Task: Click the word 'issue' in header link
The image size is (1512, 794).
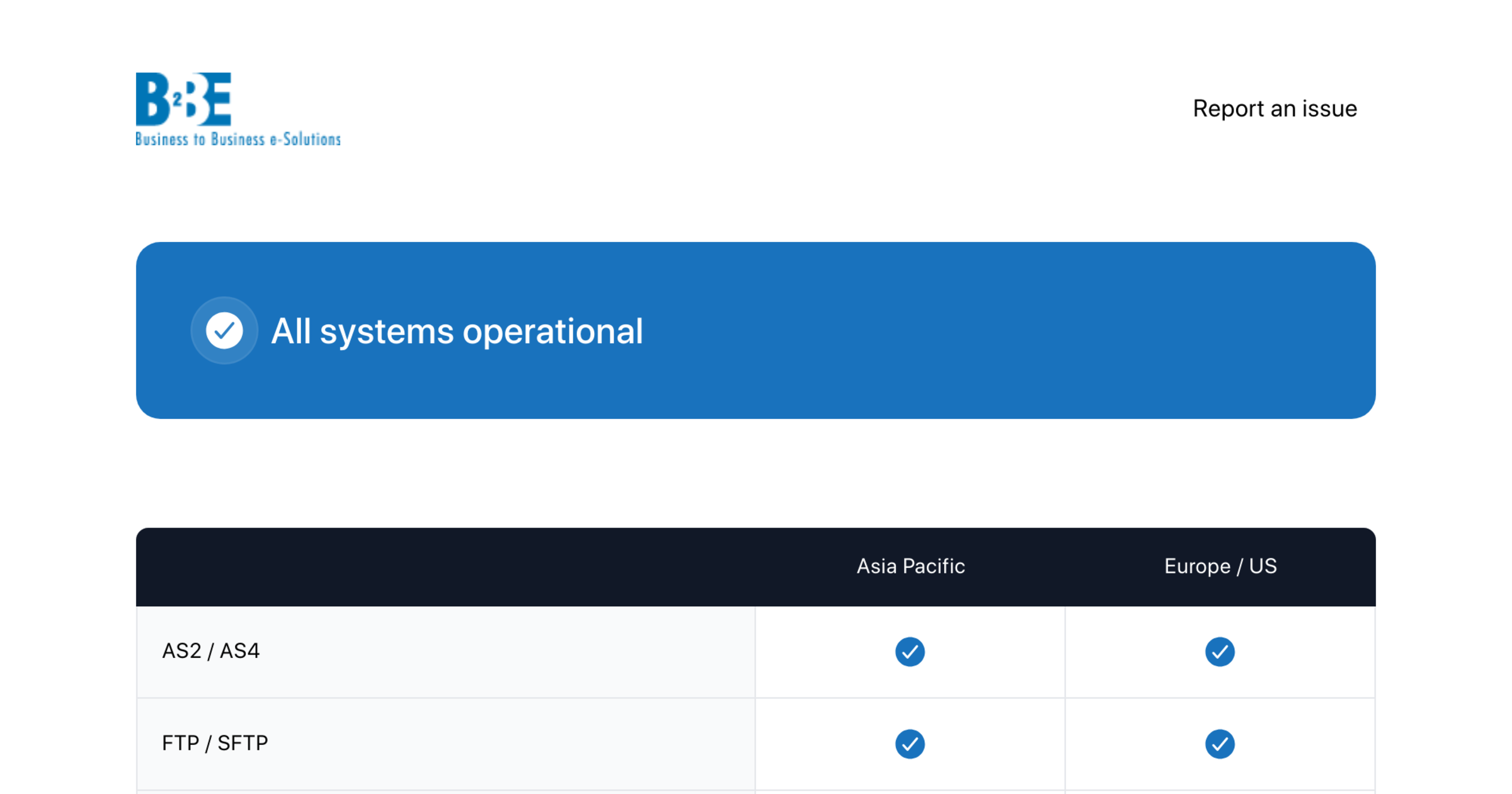Action: (x=1329, y=108)
